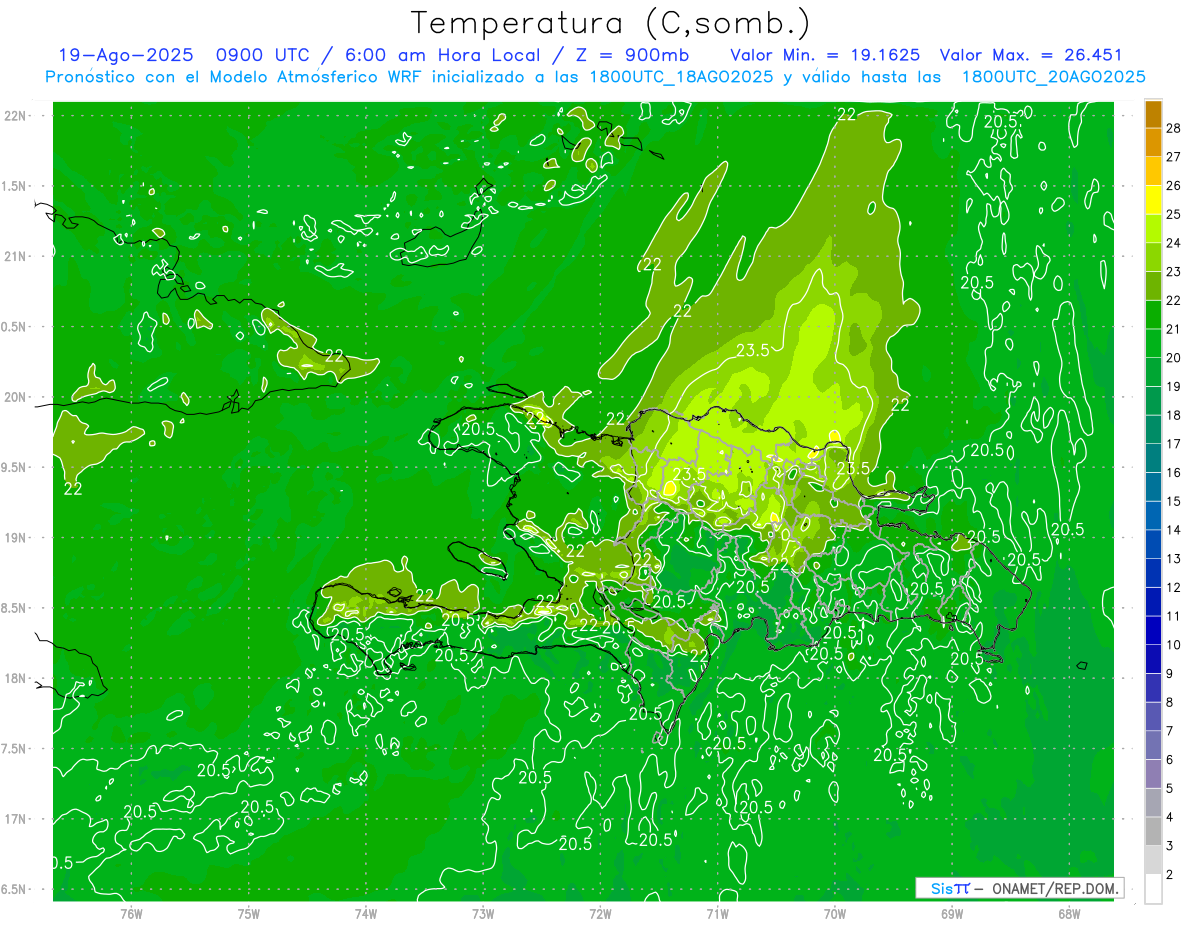Viewport: 1200px width, 927px height.
Task: Click the 22N latitude axis label
Action: [15, 116]
